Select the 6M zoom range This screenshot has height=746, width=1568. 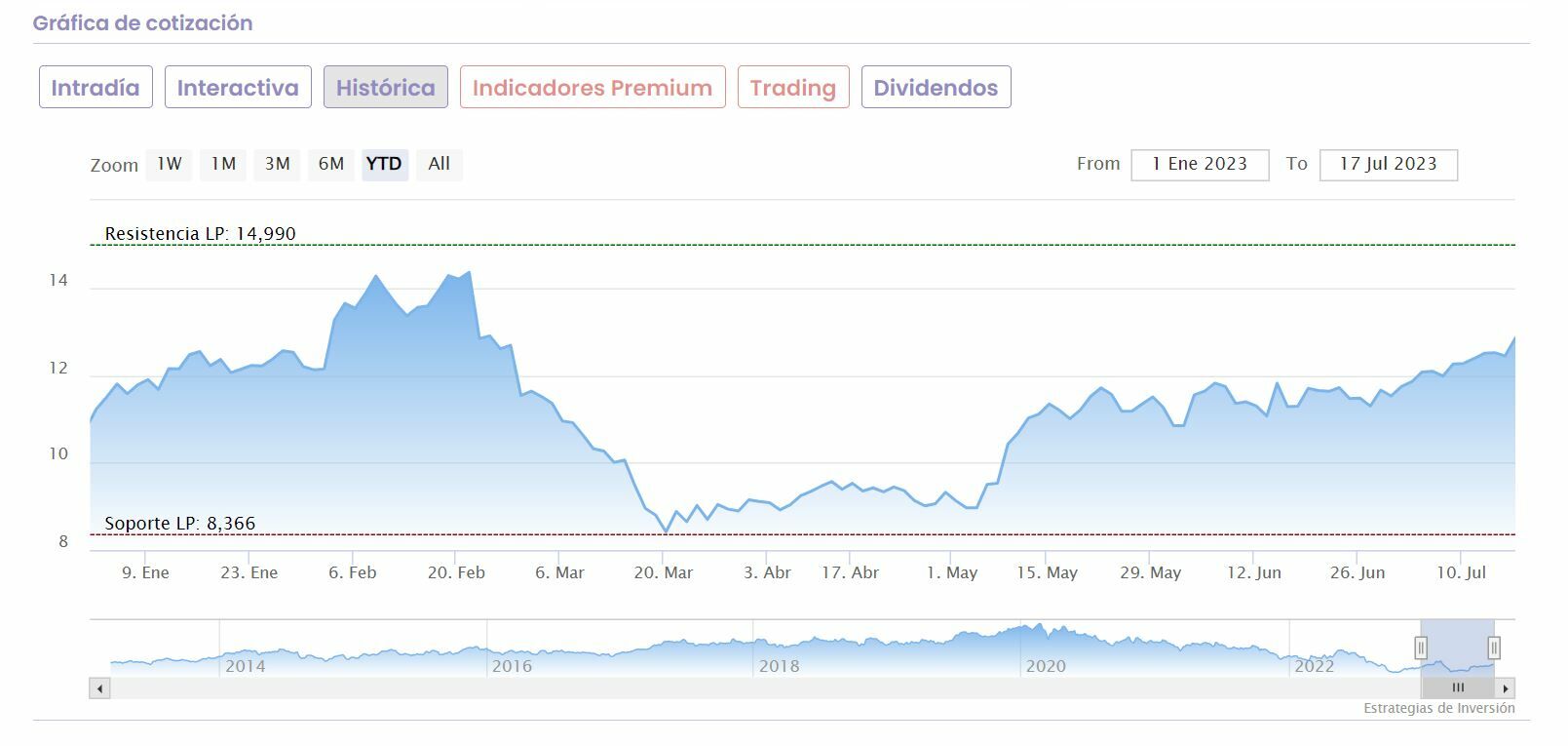point(331,165)
